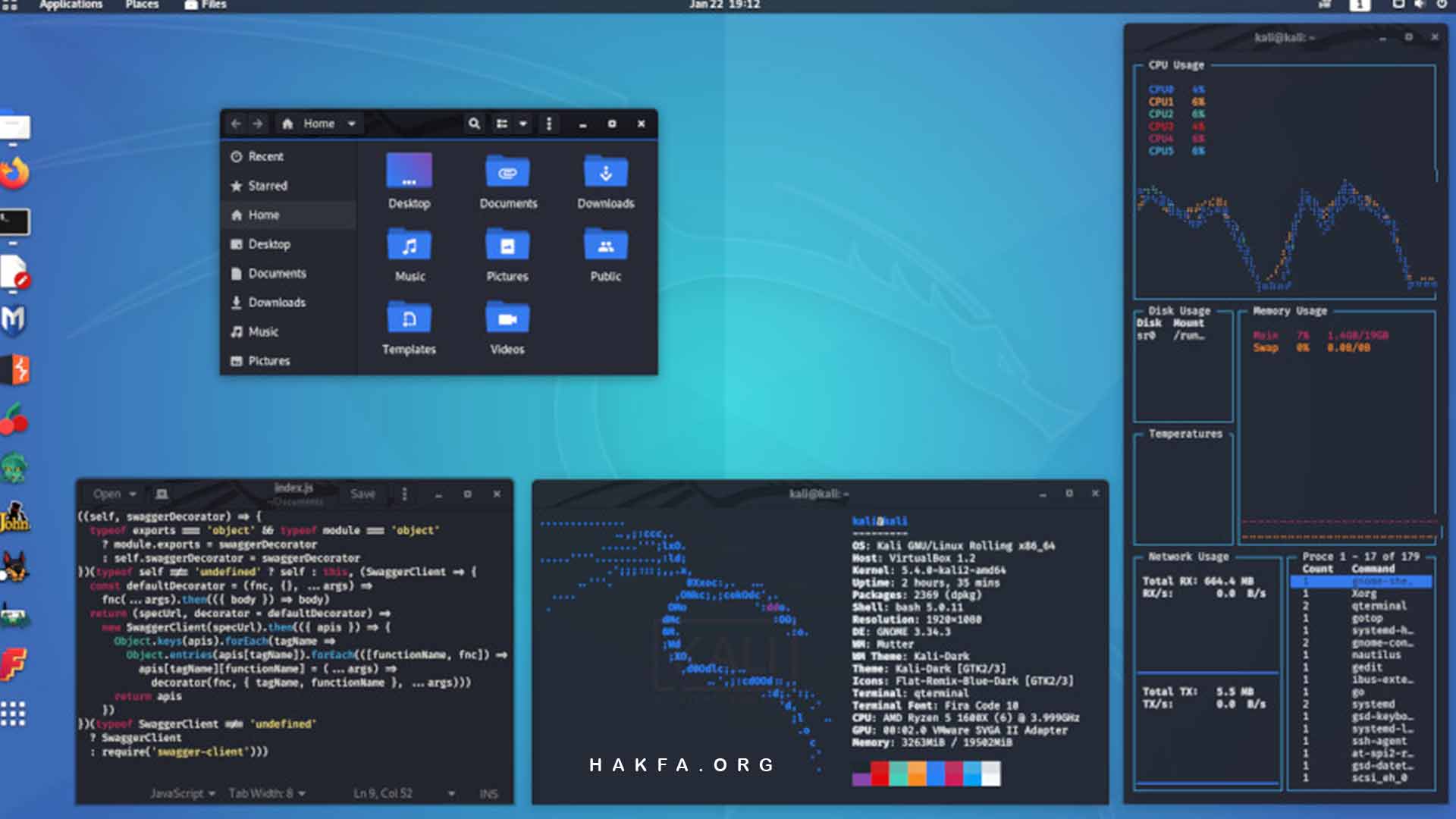
Task: Click the power icon in system tray
Action: click(1442, 5)
